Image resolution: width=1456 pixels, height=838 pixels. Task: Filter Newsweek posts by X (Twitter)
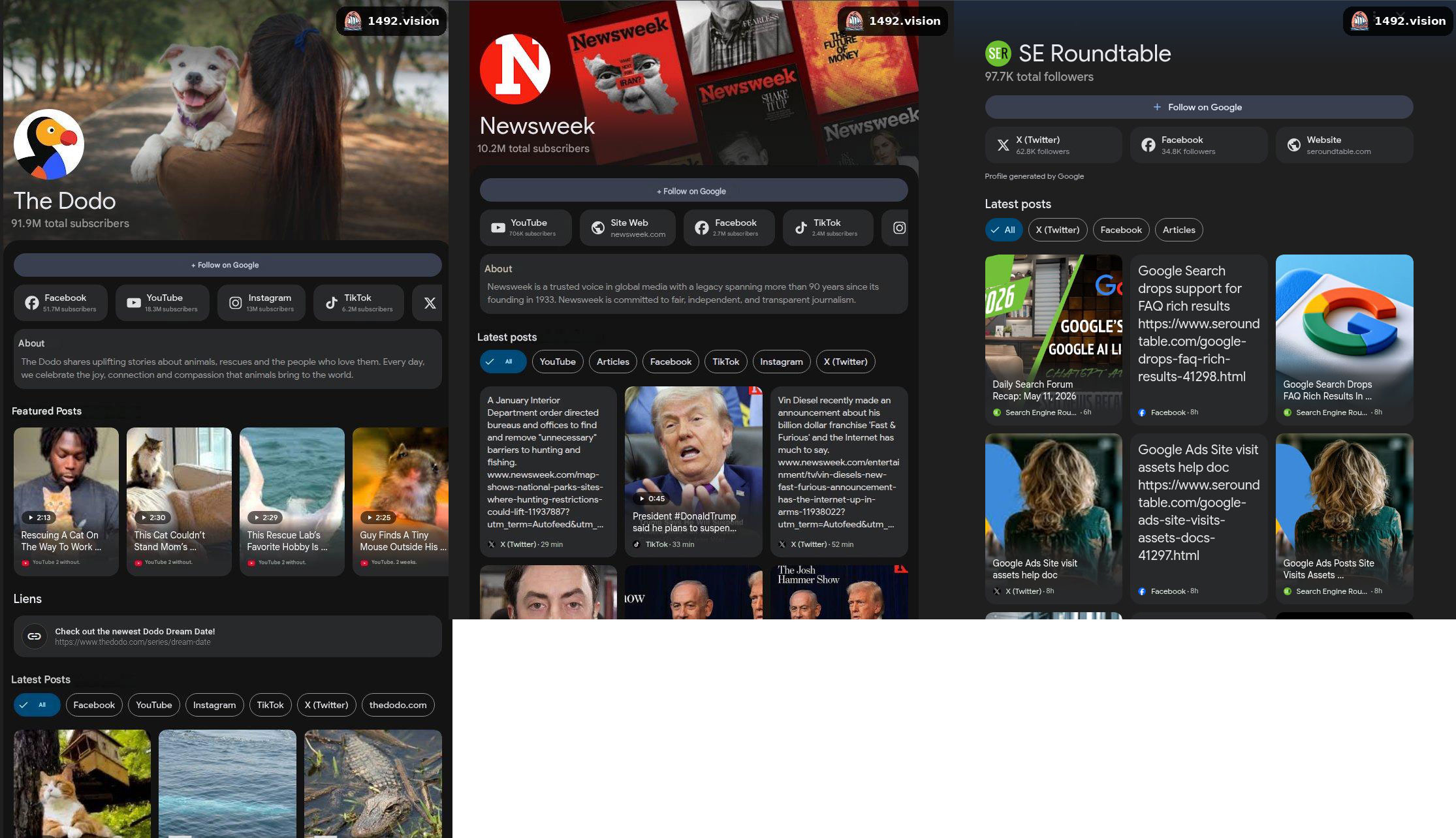(846, 362)
